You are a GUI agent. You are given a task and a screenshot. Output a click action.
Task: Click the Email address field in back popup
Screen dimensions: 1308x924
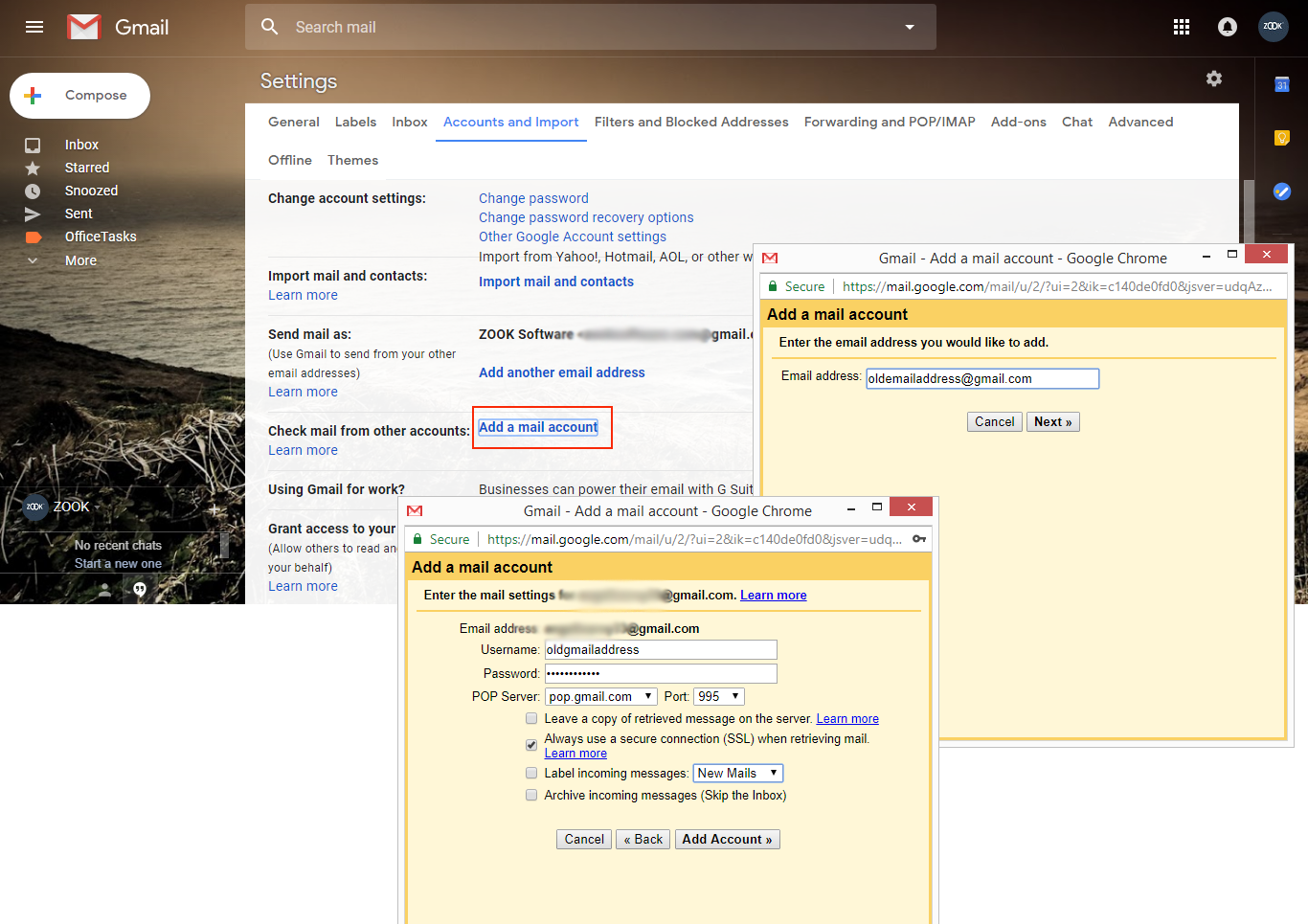click(x=982, y=378)
